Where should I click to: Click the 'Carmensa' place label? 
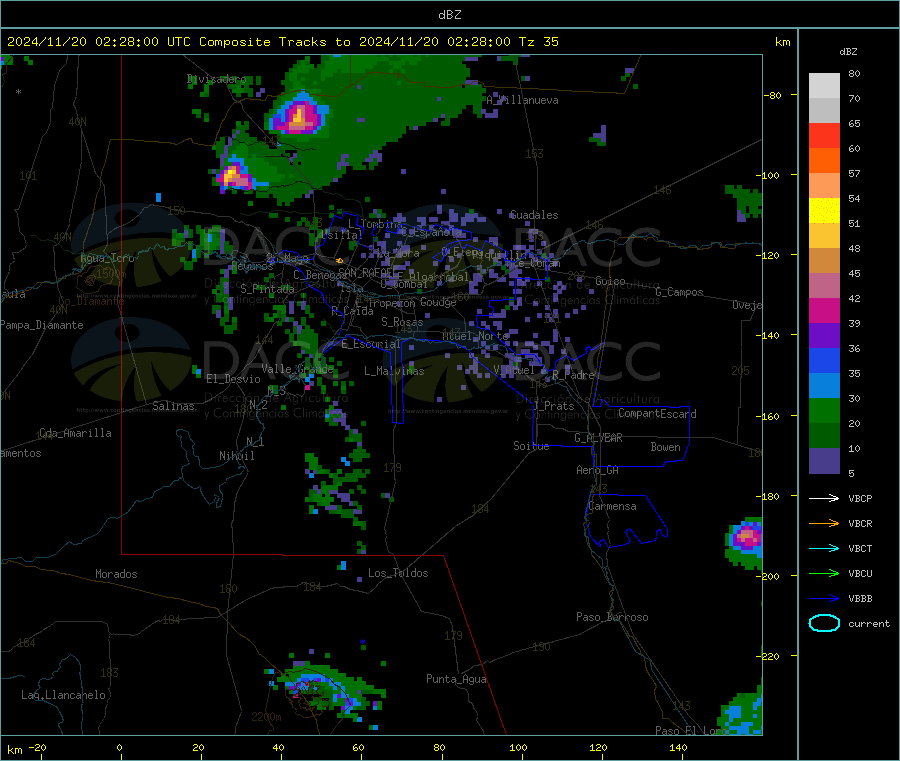(612, 506)
